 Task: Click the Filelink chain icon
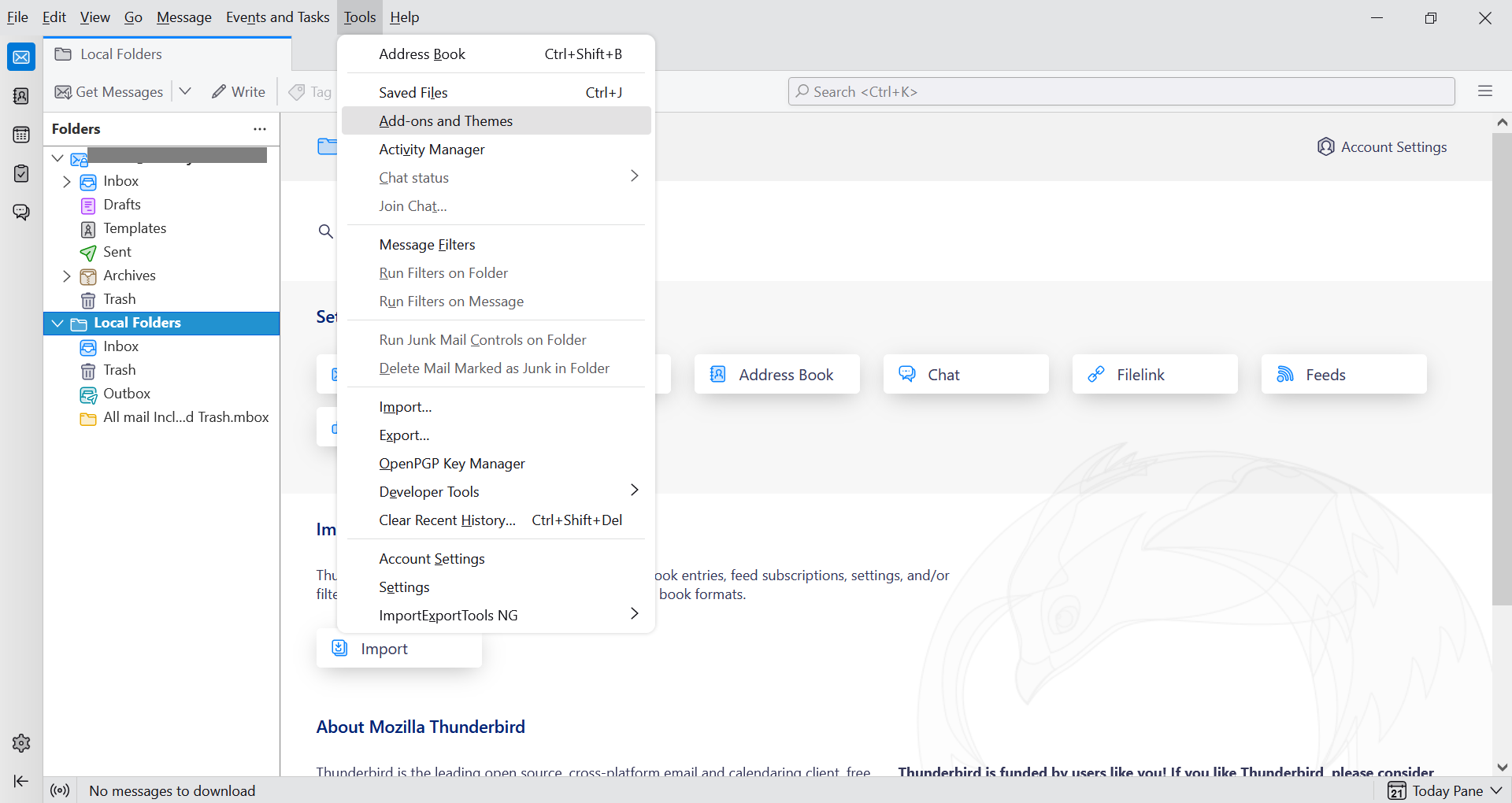1096,374
